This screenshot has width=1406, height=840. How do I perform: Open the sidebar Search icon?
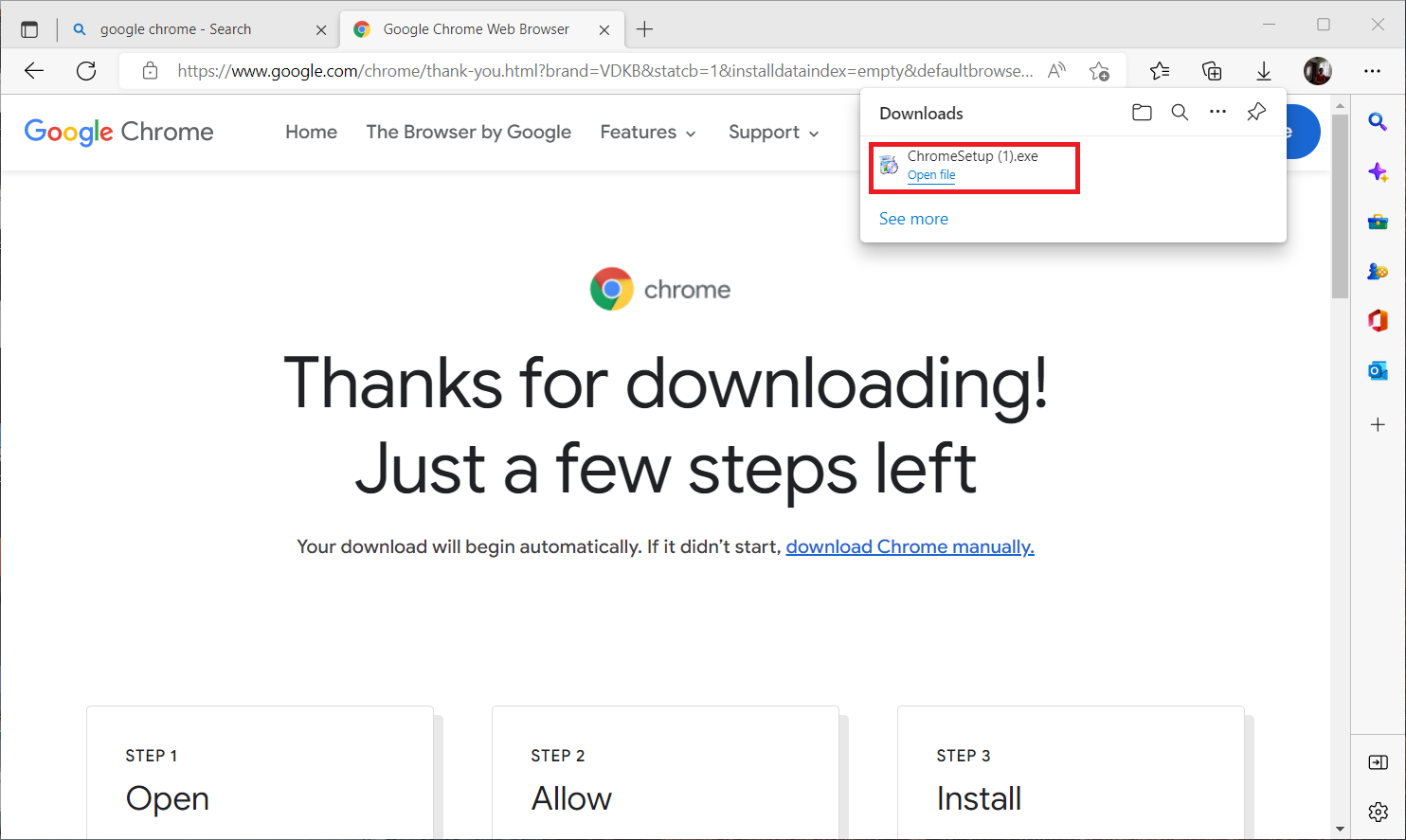click(1378, 121)
